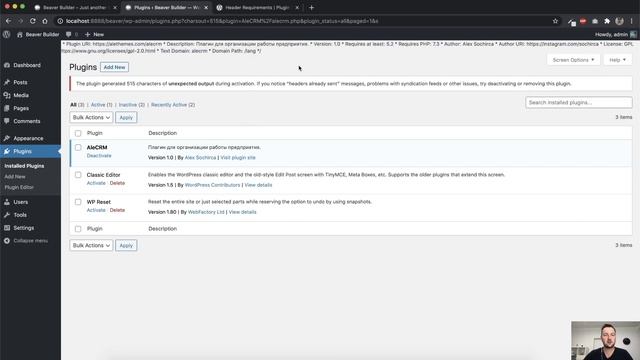Open WebFactory Ltd author link
Viewport: 640px width, 360px height.
[206, 212]
